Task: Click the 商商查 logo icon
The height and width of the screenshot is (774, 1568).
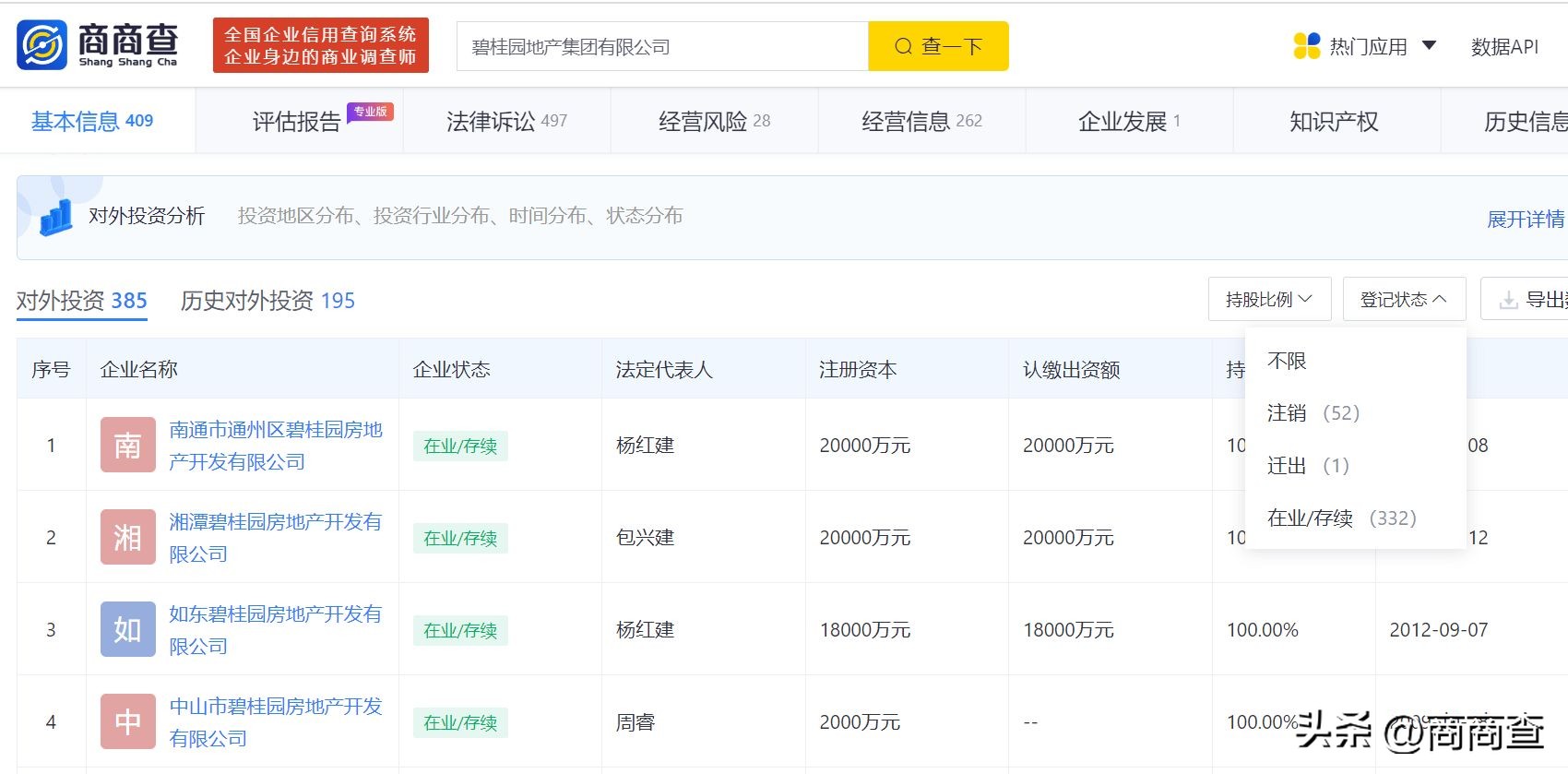Action: coord(42,45)
